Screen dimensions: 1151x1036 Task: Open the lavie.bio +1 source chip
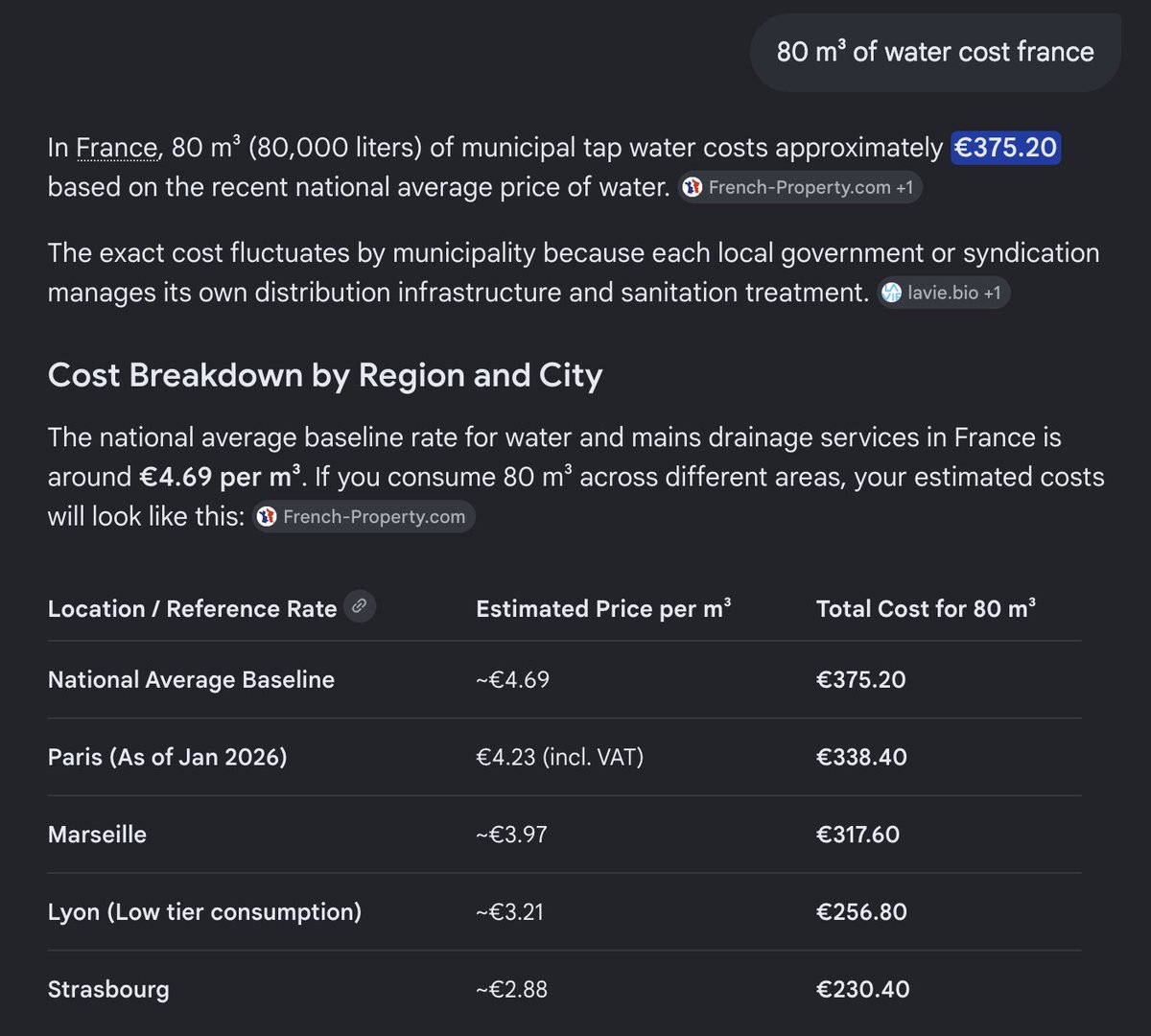tap(944, 293)
